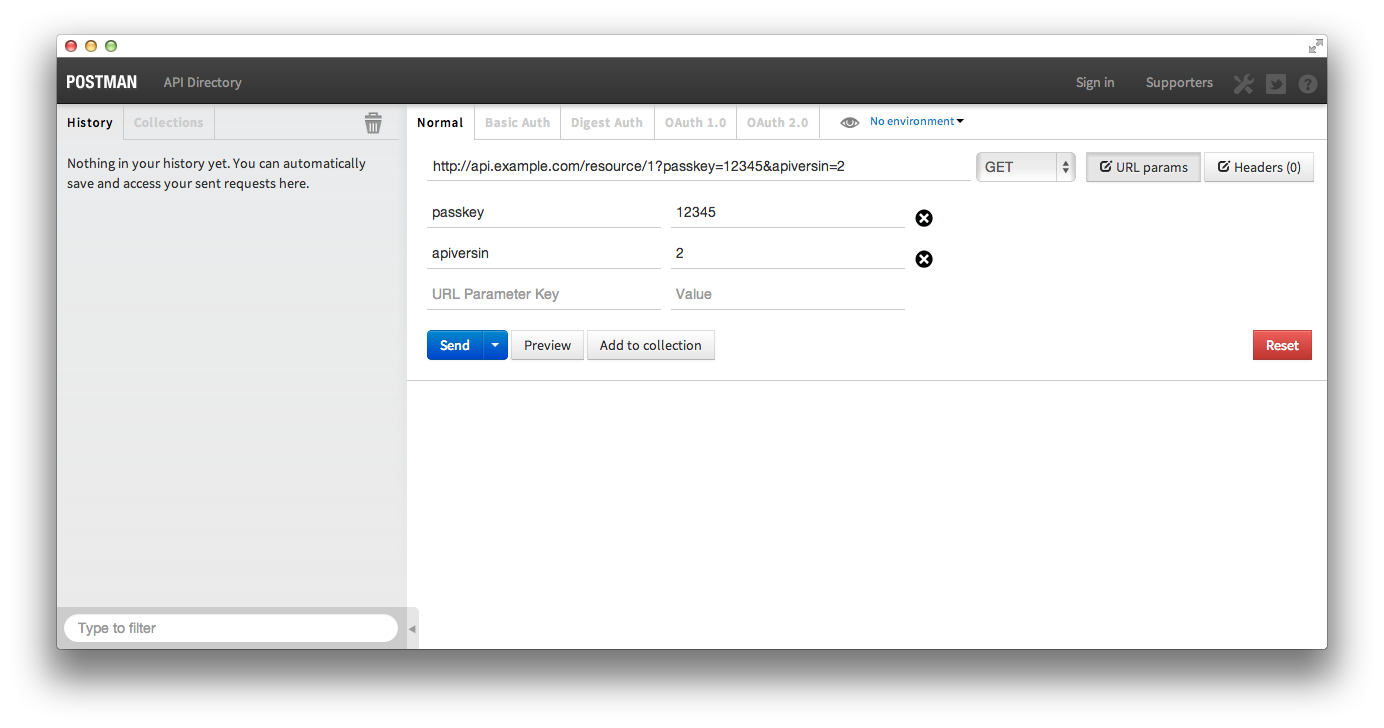The height and width of the screenshot is (728, 1384).
Task: Click the apiversin key field
Action: [544, 253]
